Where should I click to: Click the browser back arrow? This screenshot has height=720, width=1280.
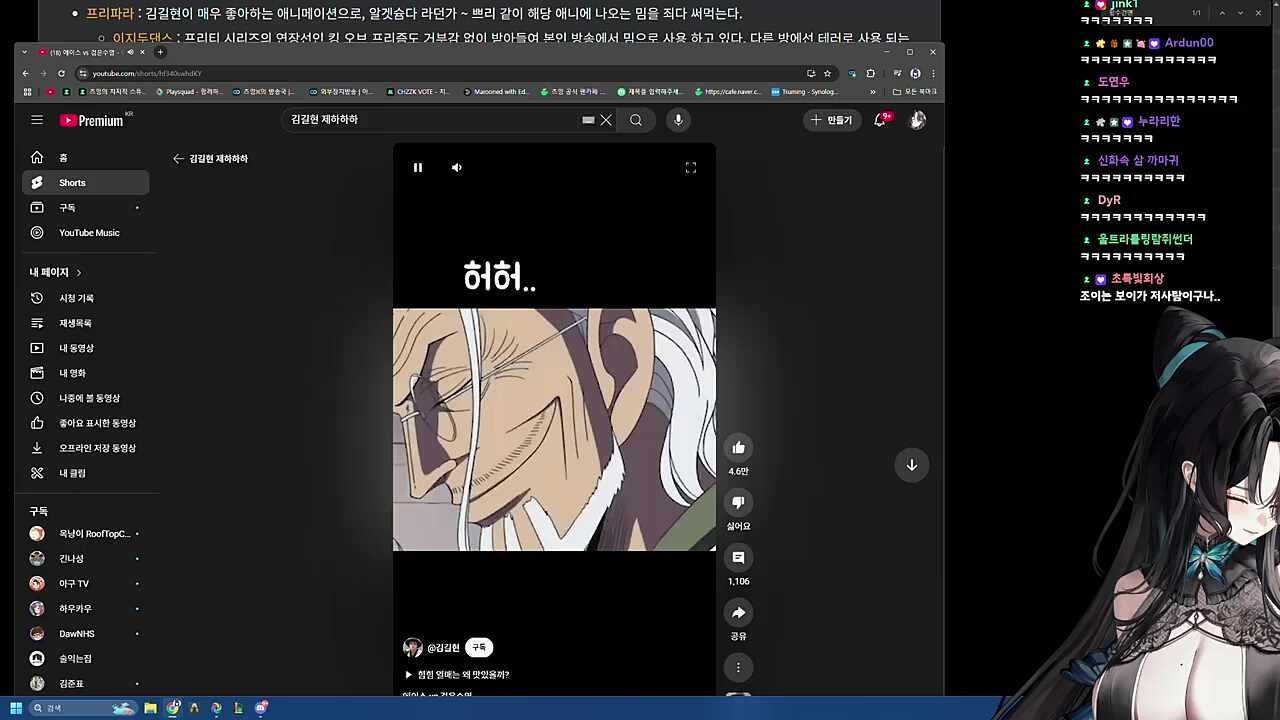point(27,73)
